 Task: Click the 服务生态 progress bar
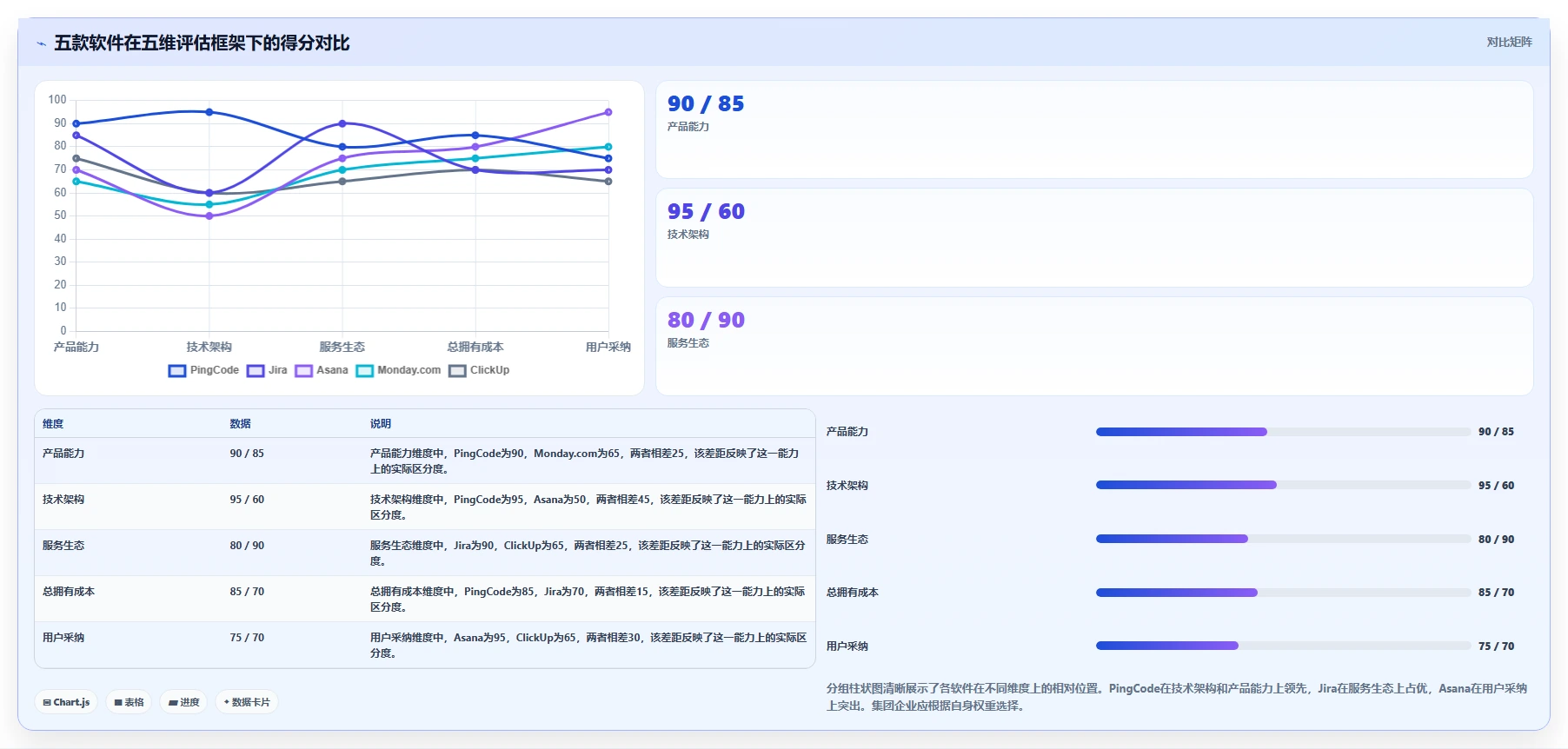click(x=1283, y=539)
